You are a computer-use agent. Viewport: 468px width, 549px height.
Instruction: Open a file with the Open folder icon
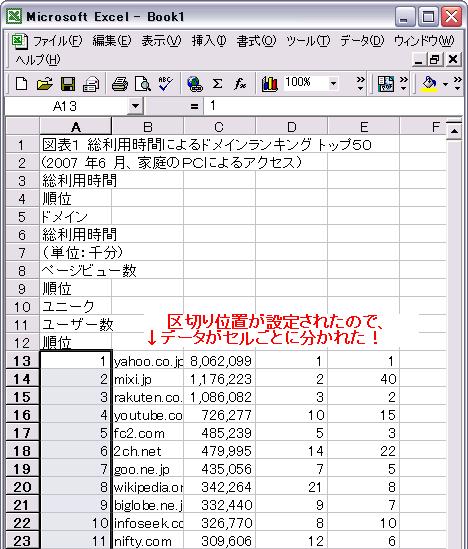(x=45, y=84)
